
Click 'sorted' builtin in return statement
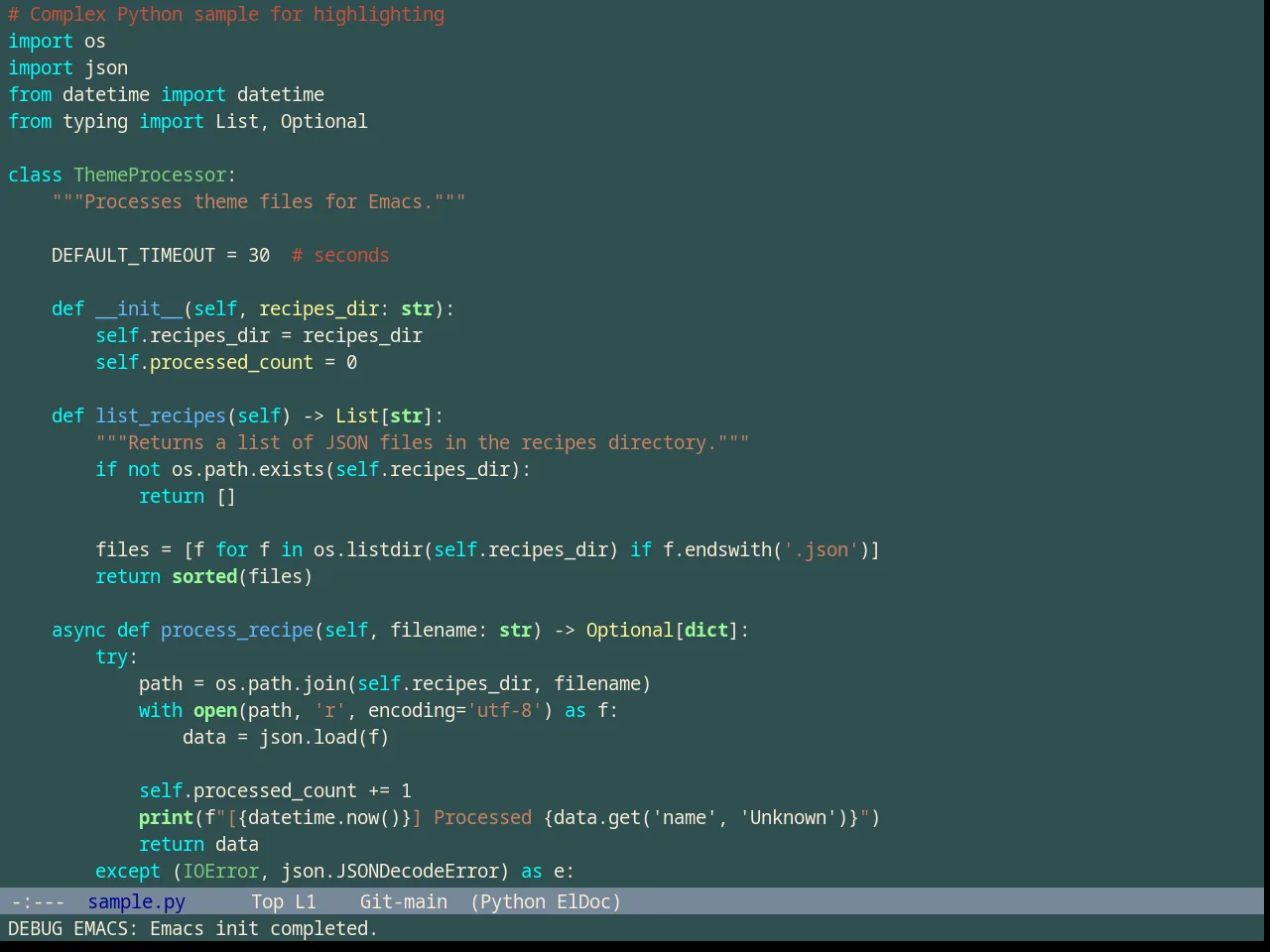click(x=204, y=576)
